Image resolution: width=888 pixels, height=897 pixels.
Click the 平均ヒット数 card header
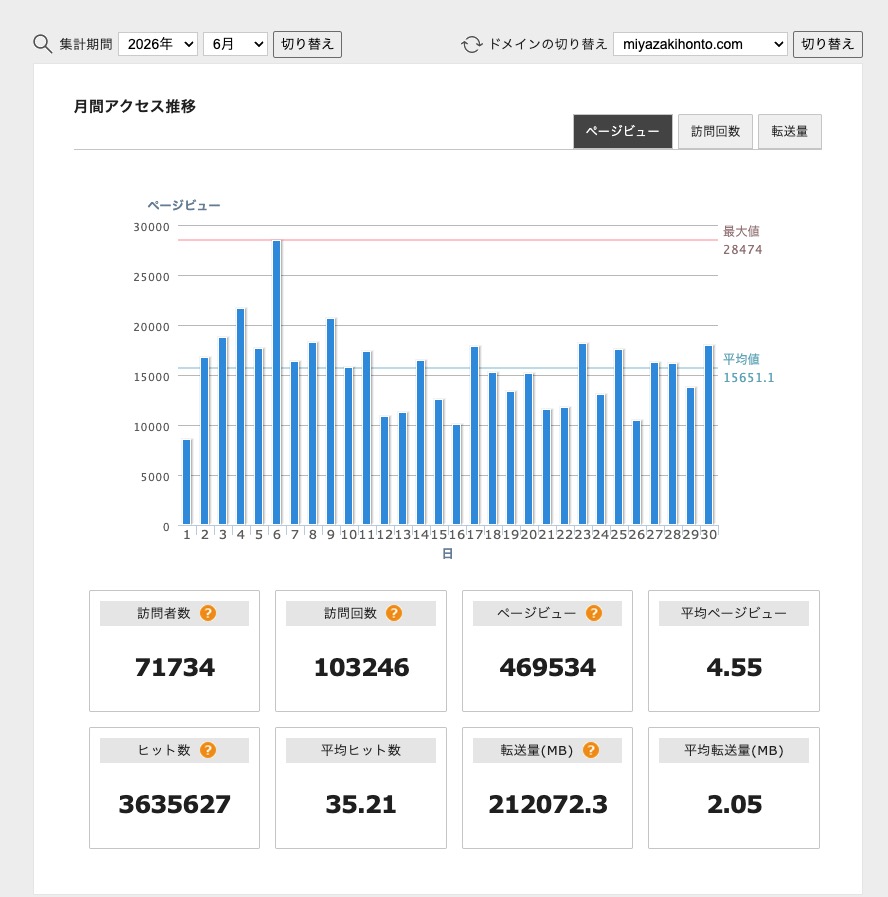click(361, 750)
